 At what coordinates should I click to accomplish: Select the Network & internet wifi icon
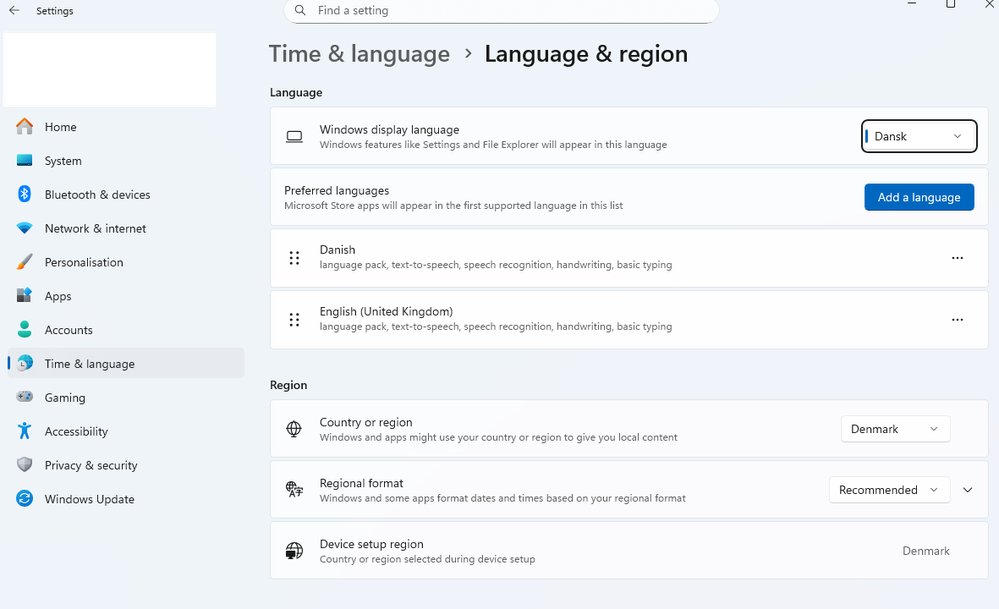pyautogui.click(x=24, y=228)
